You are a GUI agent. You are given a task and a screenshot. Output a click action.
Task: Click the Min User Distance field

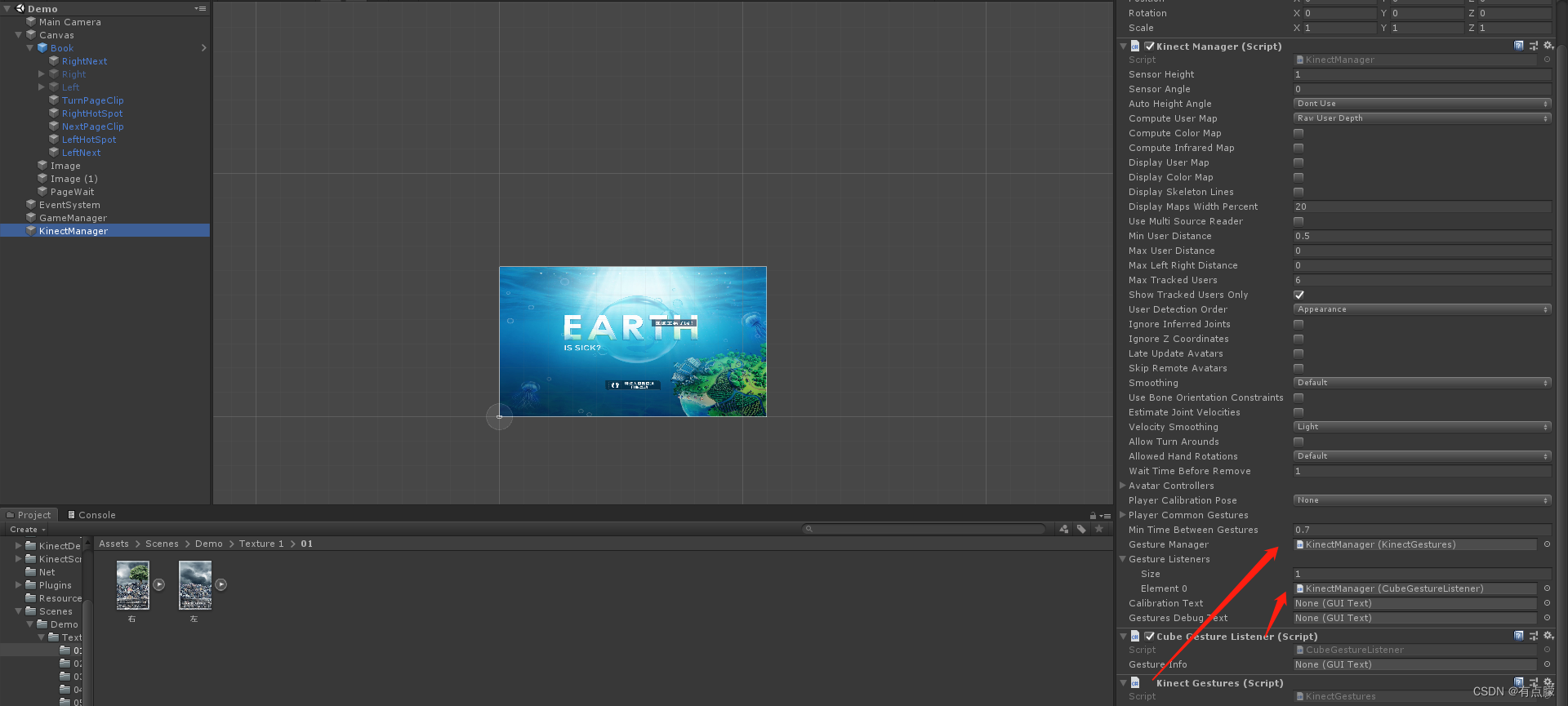[1422, 236]
